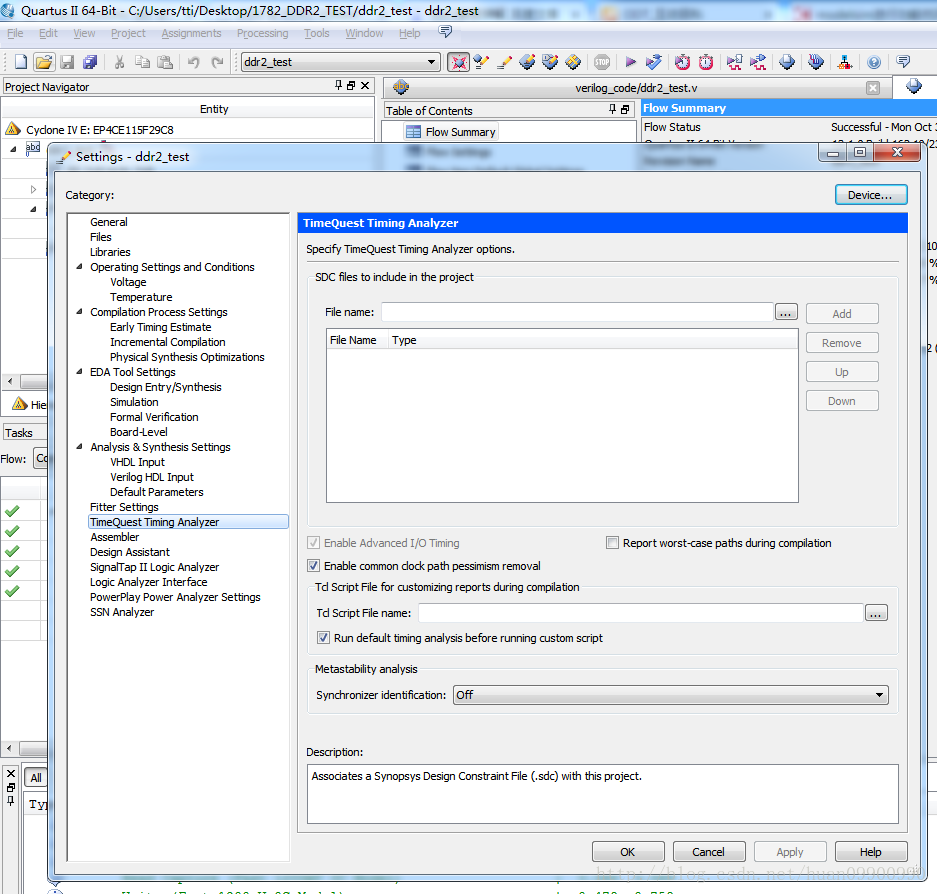Select Fitter Settings category
The width and height of the screenshot is (937, 894).
tap(124, 507)
